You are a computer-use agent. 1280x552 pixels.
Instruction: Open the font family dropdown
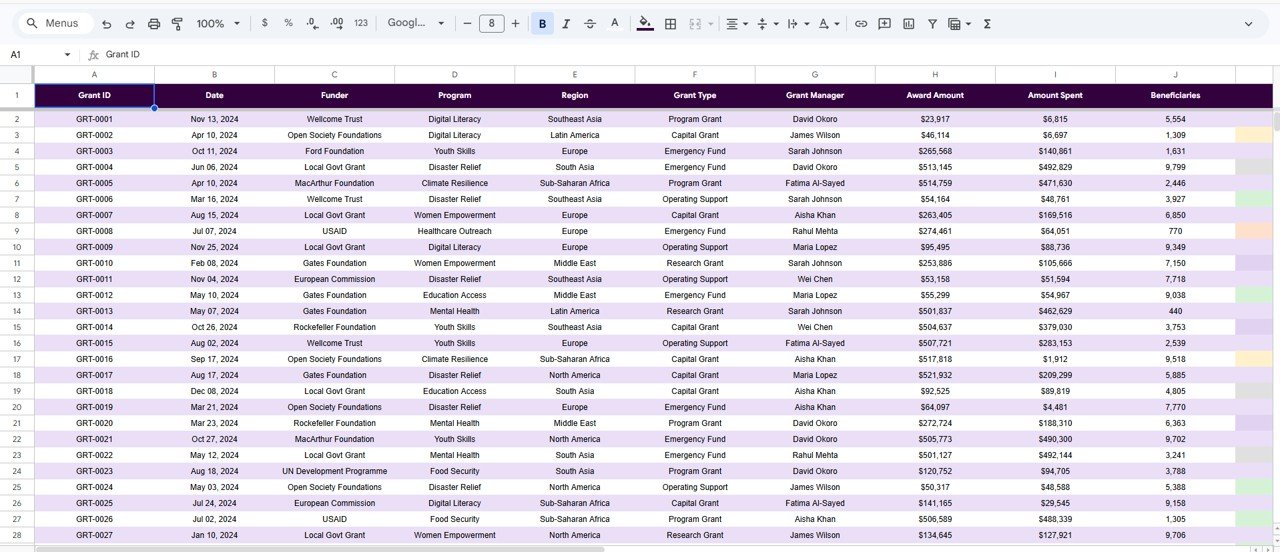pyautogui.click(x=415, y=23)
